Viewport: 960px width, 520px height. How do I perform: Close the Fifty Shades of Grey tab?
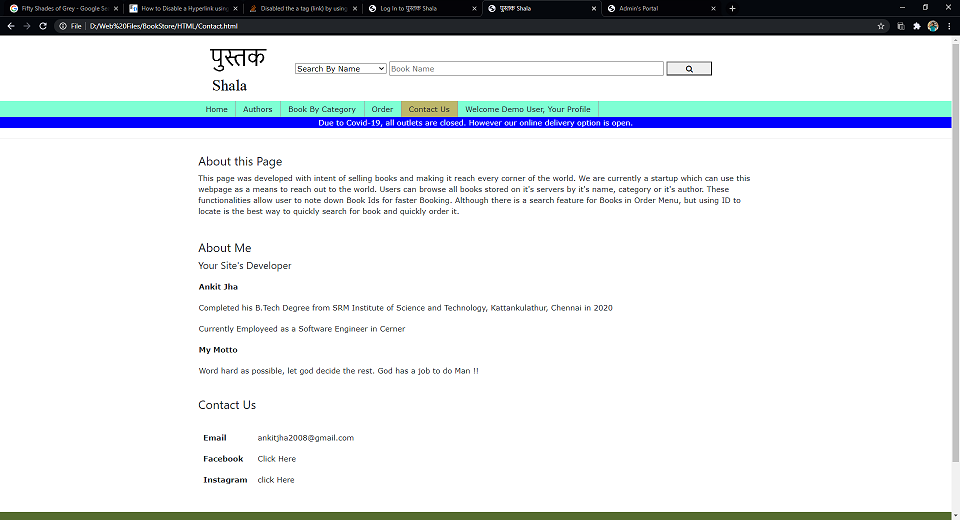coord(116,9)
